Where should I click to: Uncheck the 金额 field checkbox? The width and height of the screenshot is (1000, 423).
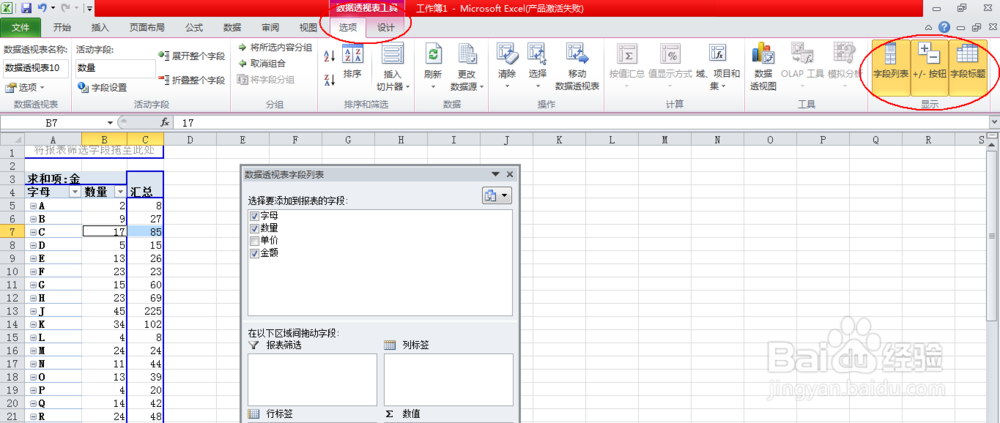pyautogui.click(x=254, y=253)
